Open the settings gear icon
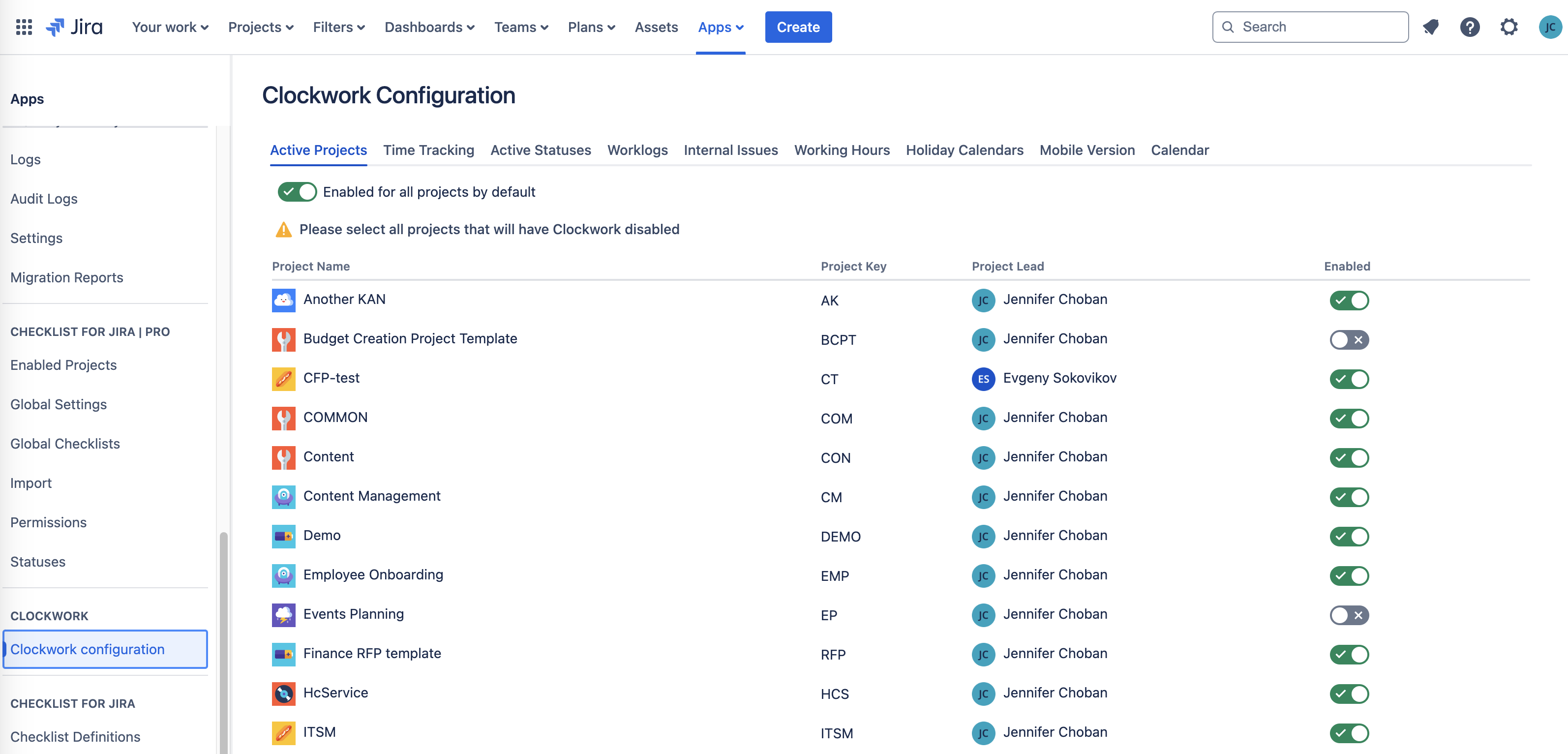 (x=1509, y=27)
